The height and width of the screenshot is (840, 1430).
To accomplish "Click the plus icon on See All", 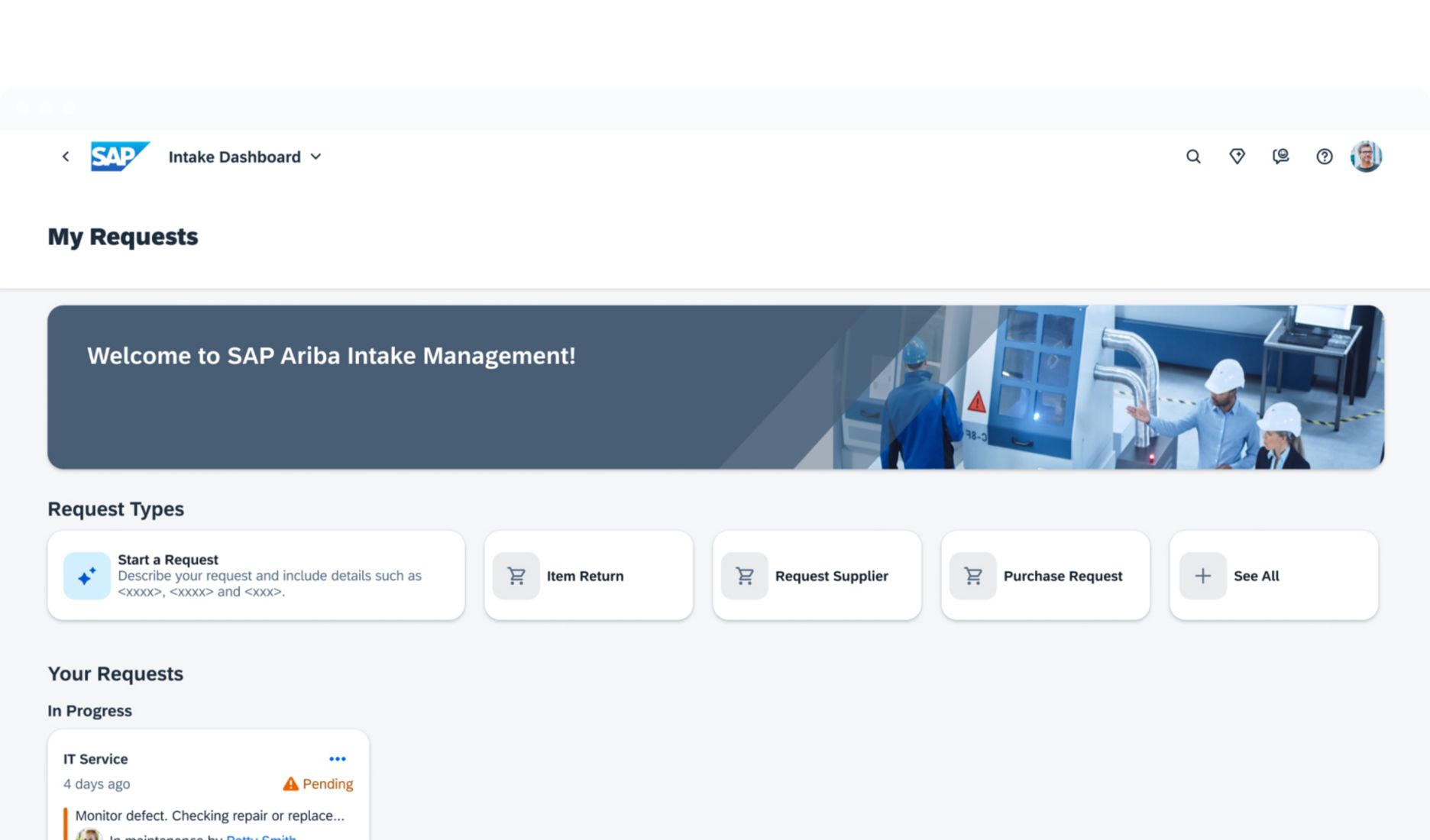I will tap(1202, 576).
